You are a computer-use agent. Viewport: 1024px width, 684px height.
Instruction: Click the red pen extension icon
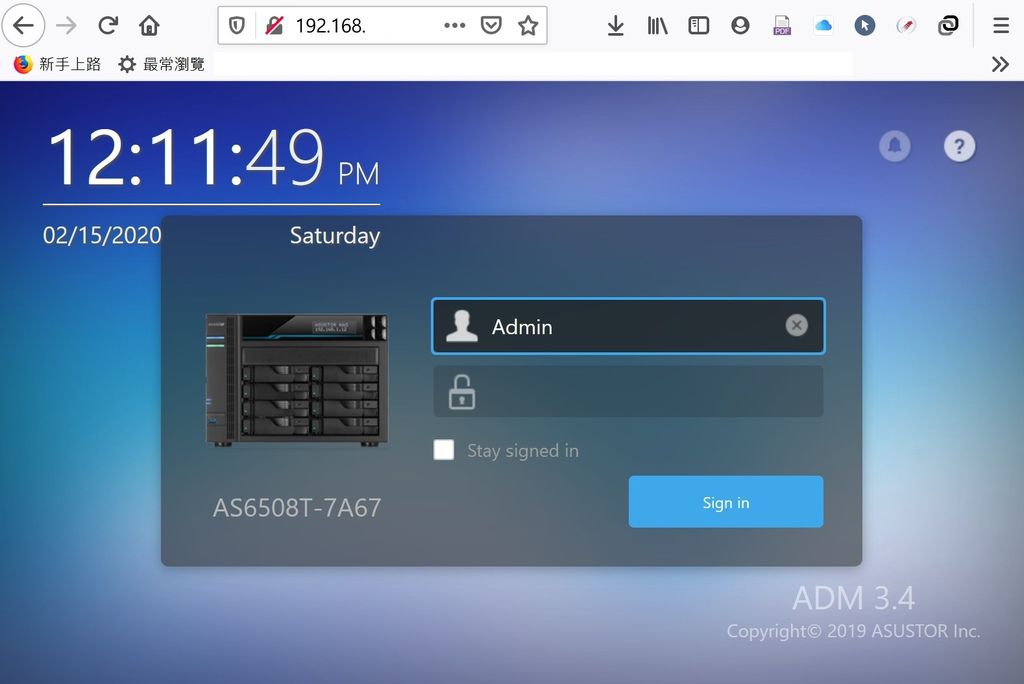point(906,25)
